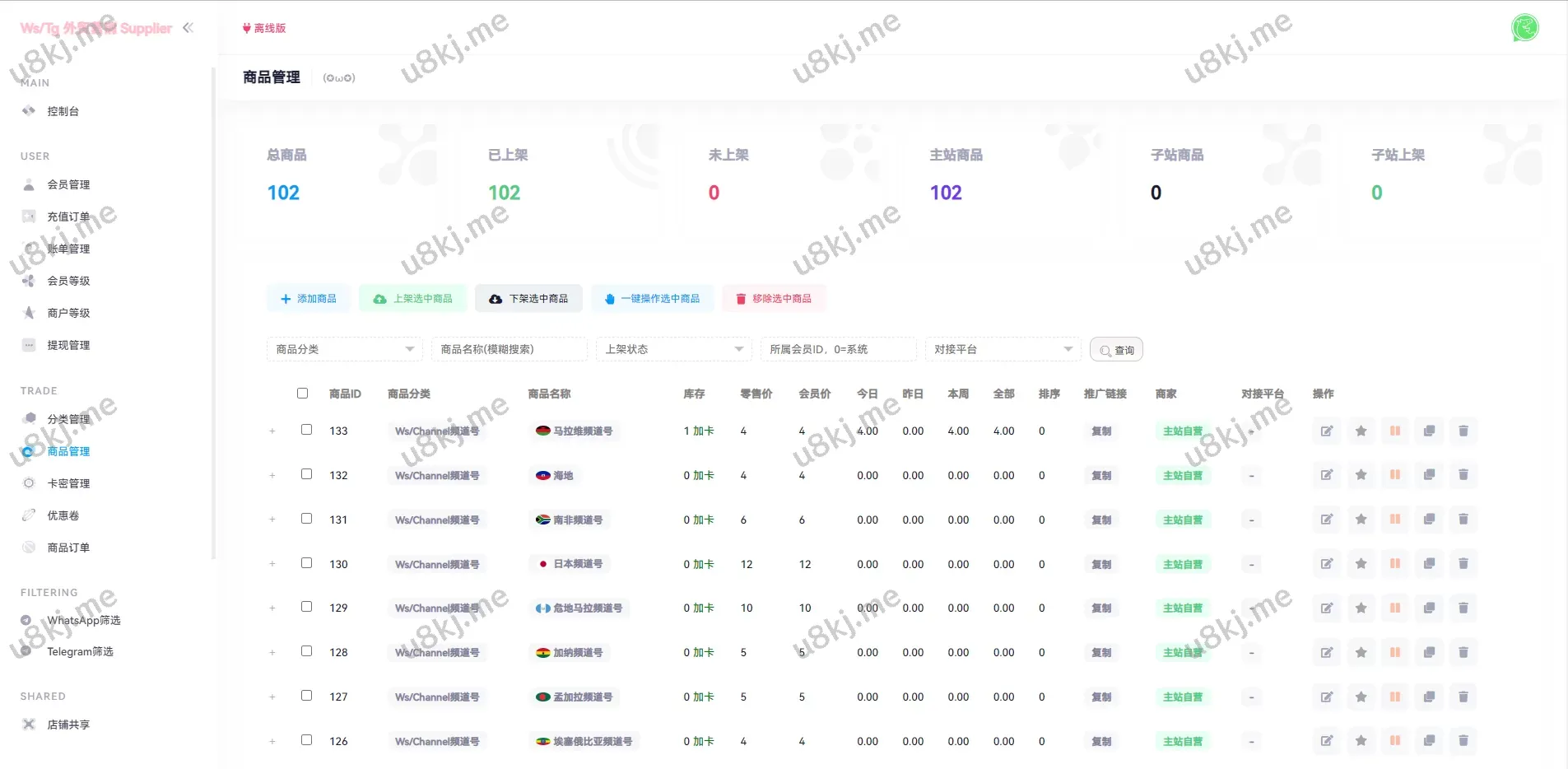The image size is (1568, 769).
Task: Open the 商品分类 dropdown filter
Action: click(x=344, y=349)
